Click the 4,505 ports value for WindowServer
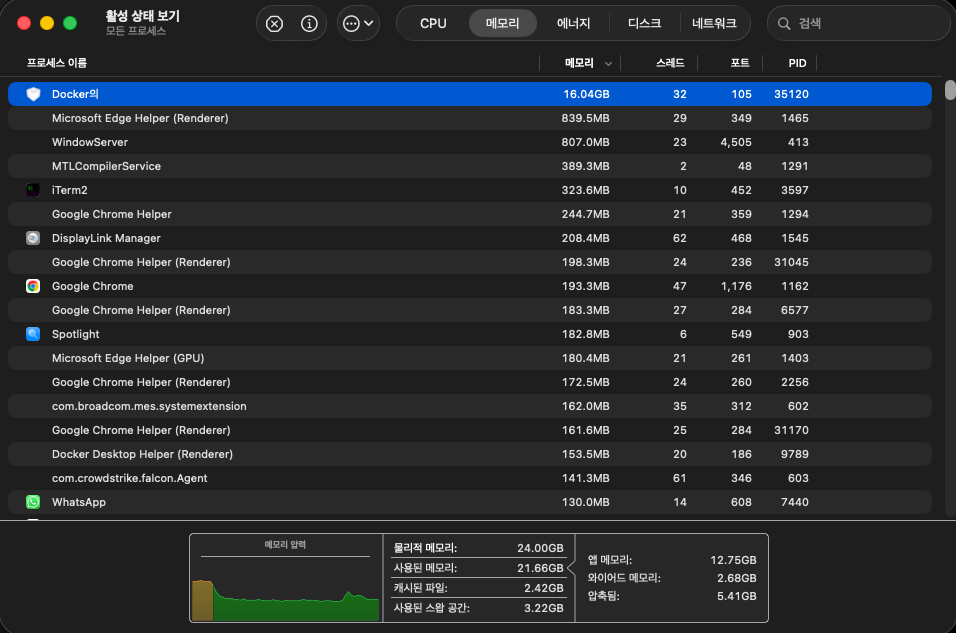This screenshot has width=956, height=633. click(736, 142)
